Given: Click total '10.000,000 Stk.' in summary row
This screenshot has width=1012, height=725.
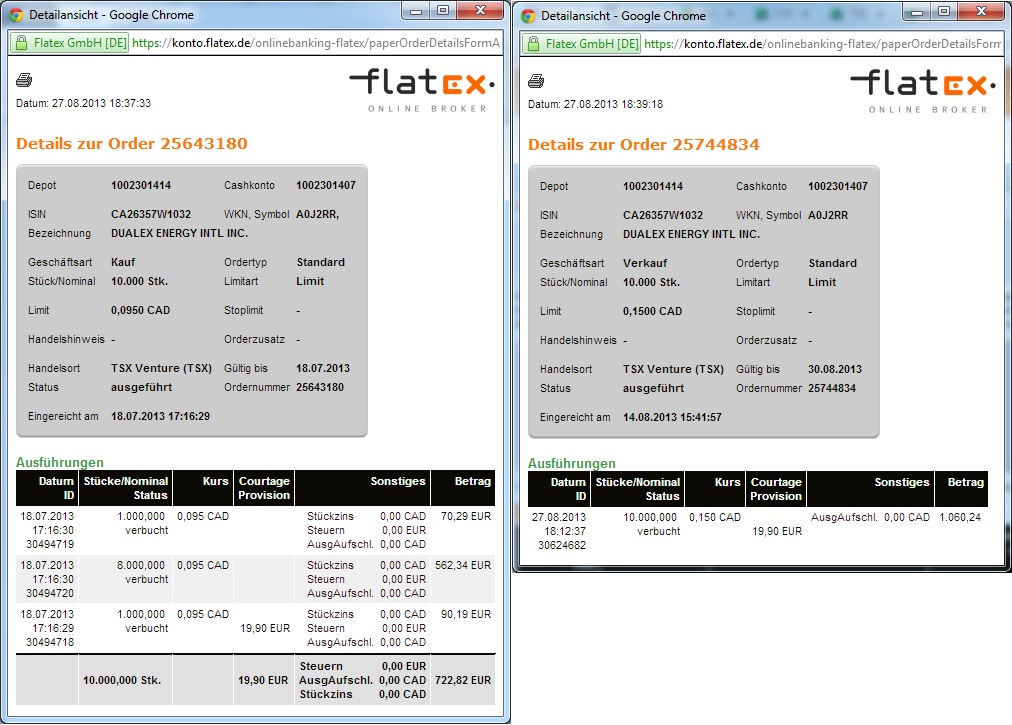Looking at the screenshot, I should tap(122, 680).
